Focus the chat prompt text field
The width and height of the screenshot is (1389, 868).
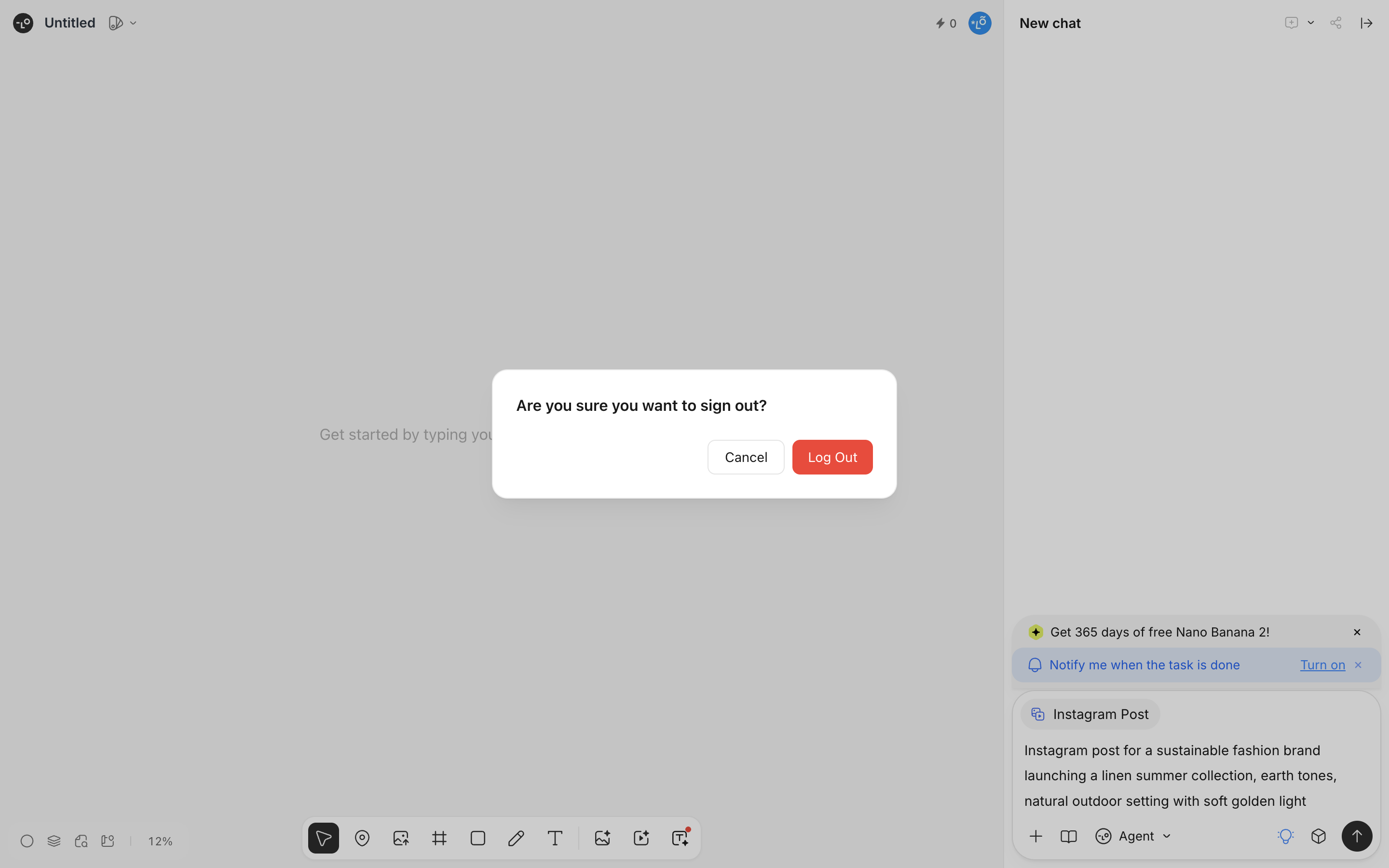[x=1196, y=775]
